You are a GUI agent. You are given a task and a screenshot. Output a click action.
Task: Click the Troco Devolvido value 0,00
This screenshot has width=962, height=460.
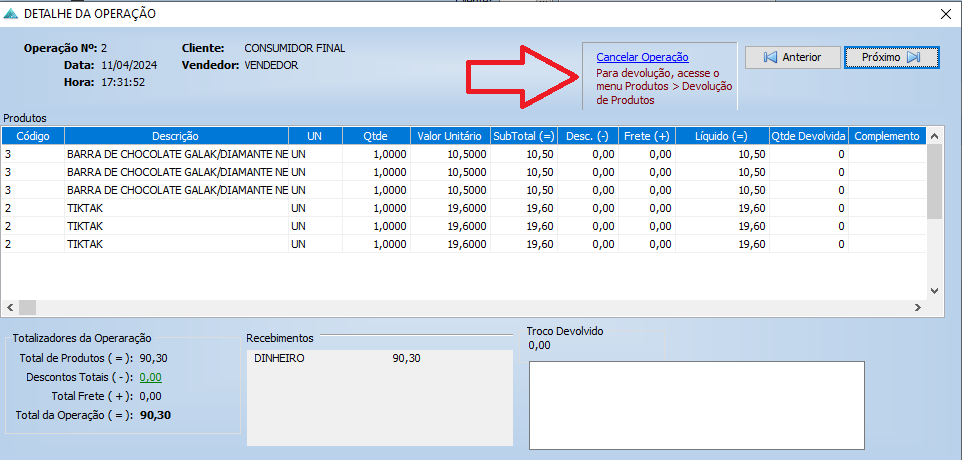point(539,345)
